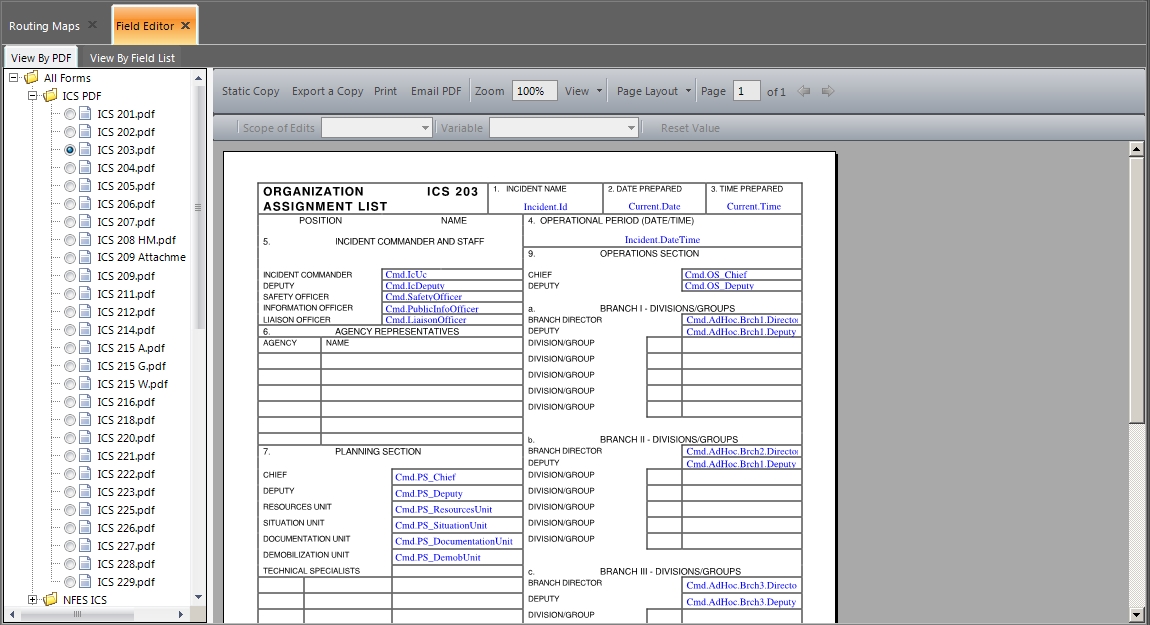
Task: Click the ICS 214.pdf document icon
Action: (85, 329)
